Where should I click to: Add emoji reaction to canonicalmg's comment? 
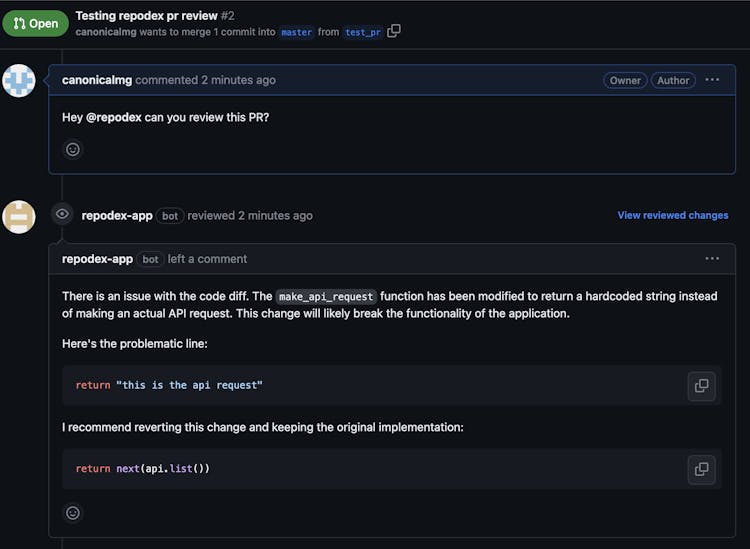(x=73, y=149)
